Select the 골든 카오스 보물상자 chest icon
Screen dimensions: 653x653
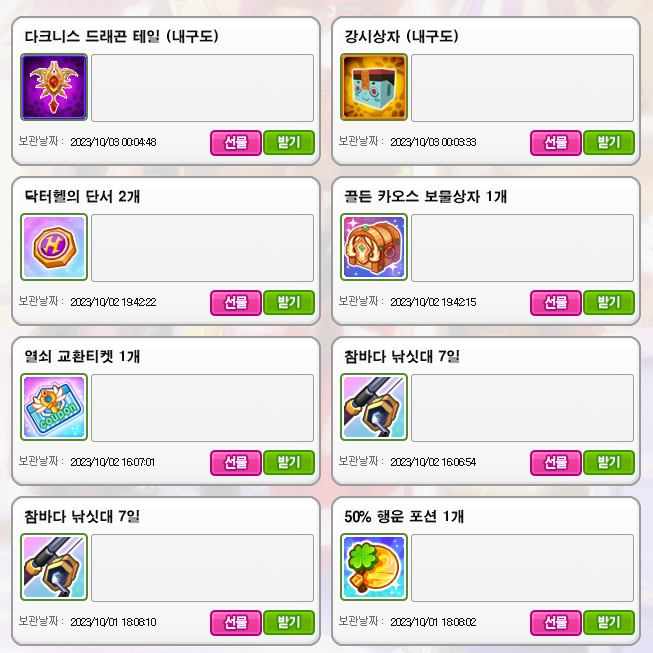[374, 247]
